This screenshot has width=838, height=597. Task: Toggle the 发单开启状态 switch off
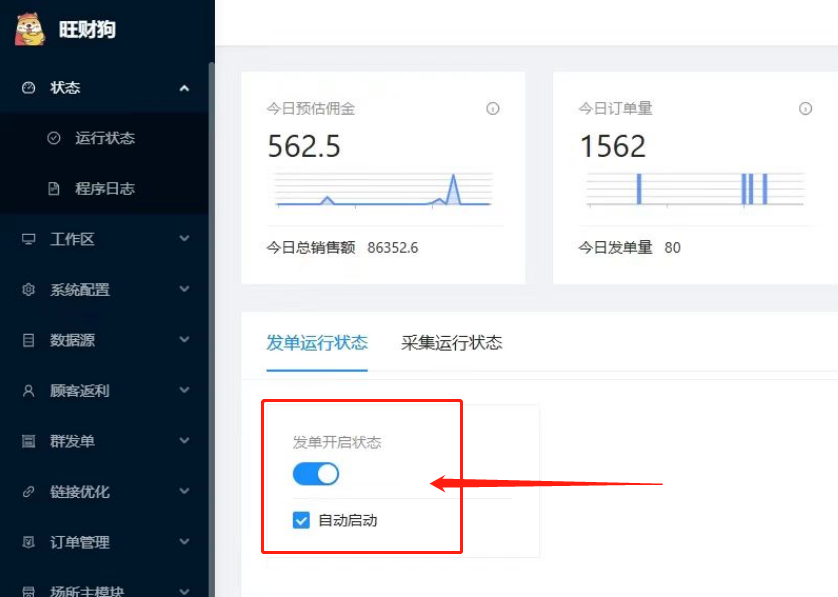[x=316, y=474]
